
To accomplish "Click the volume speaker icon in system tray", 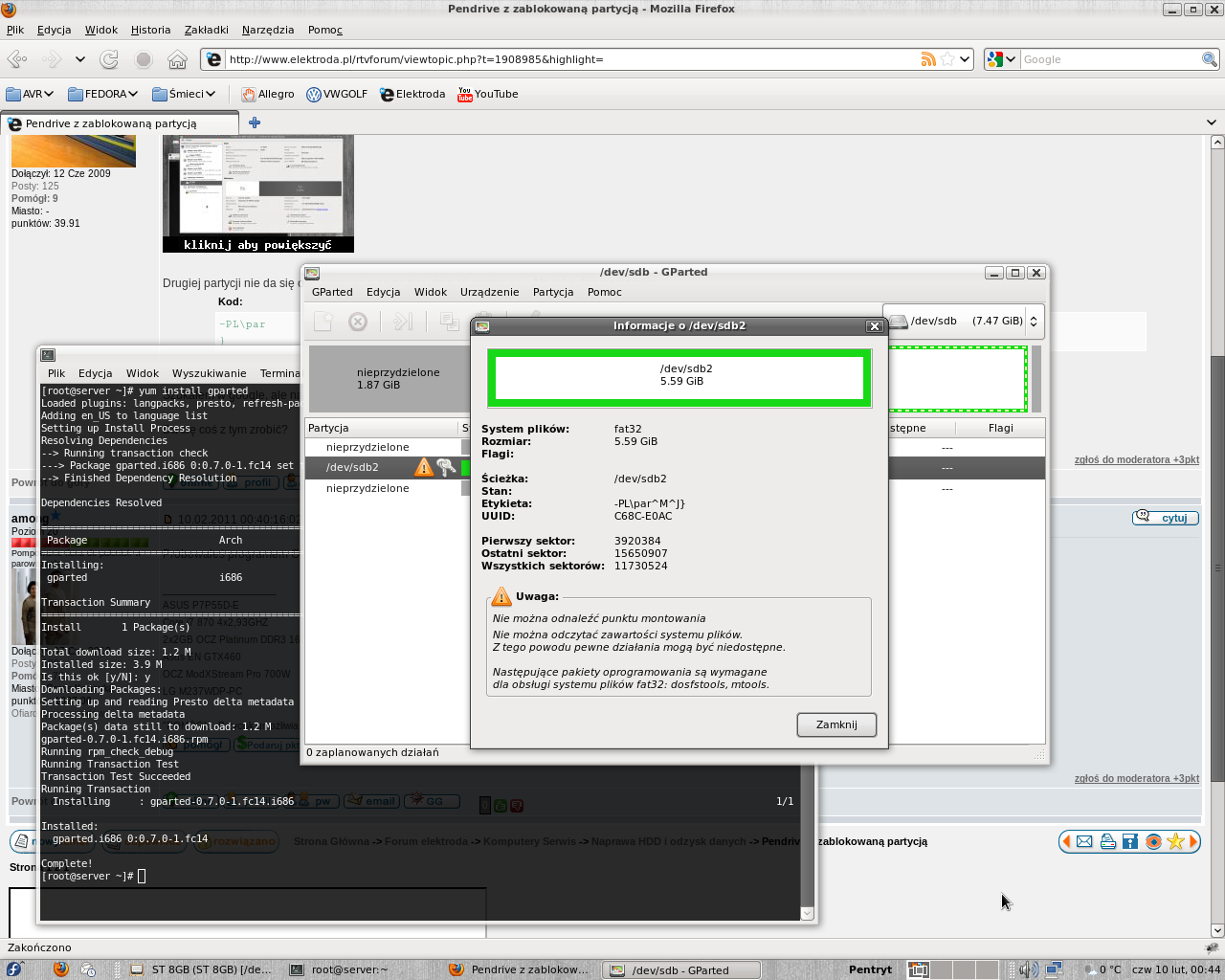I will (1028, 969).
